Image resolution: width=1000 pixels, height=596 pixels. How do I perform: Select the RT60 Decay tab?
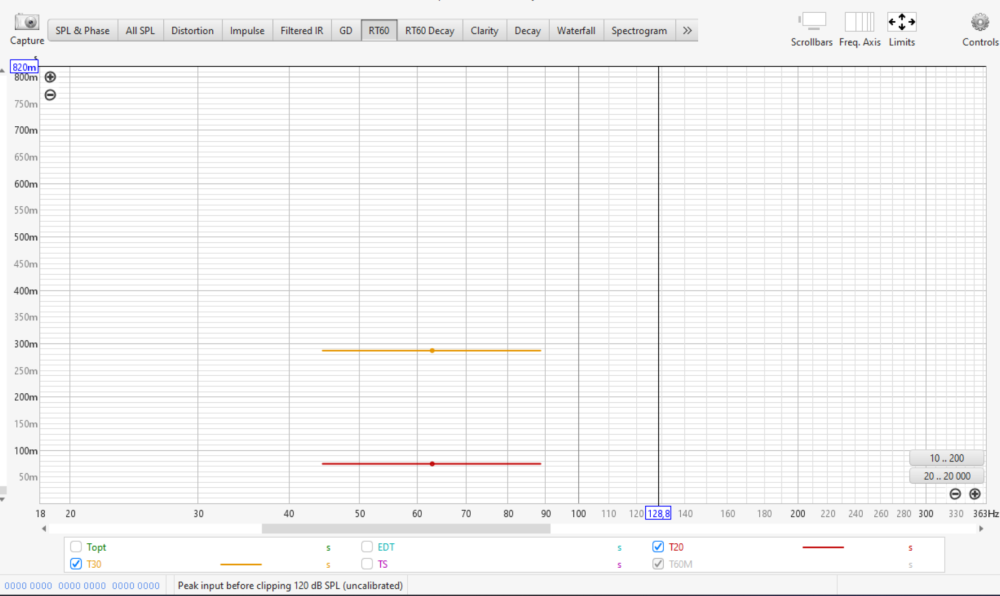[x=429, y=31]
